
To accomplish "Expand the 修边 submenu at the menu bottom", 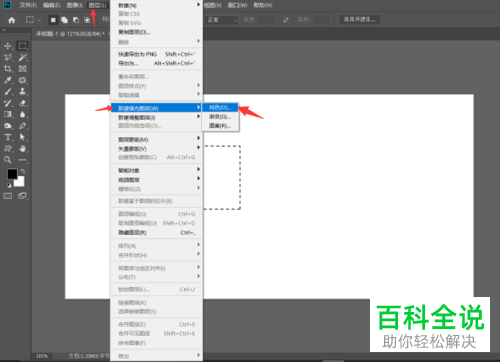I will point(156,356).
